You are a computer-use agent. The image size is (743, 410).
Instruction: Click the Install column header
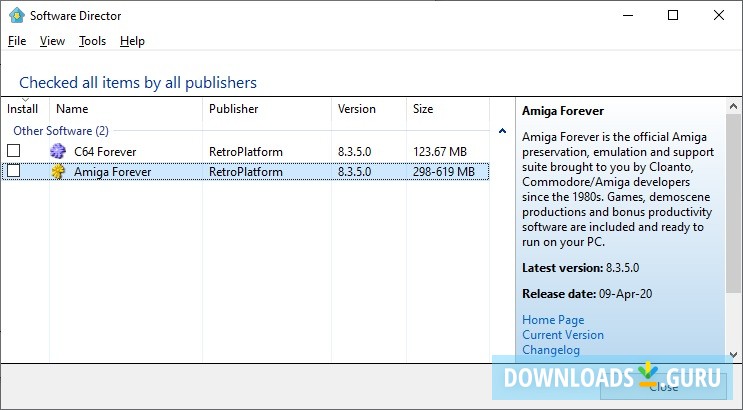tap(23, 109)
